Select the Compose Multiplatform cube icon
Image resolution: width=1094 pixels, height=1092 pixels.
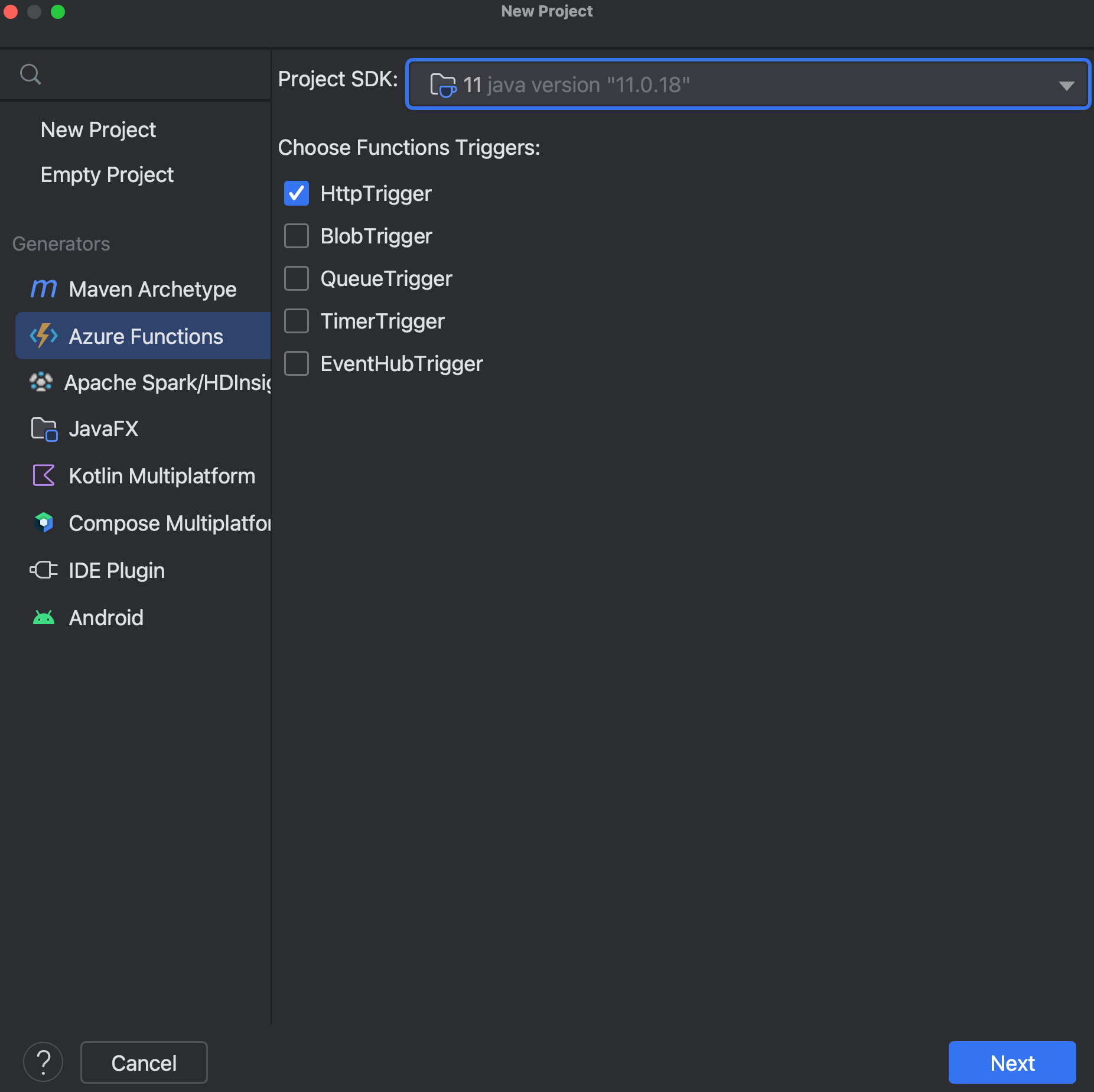pos(43,522)
